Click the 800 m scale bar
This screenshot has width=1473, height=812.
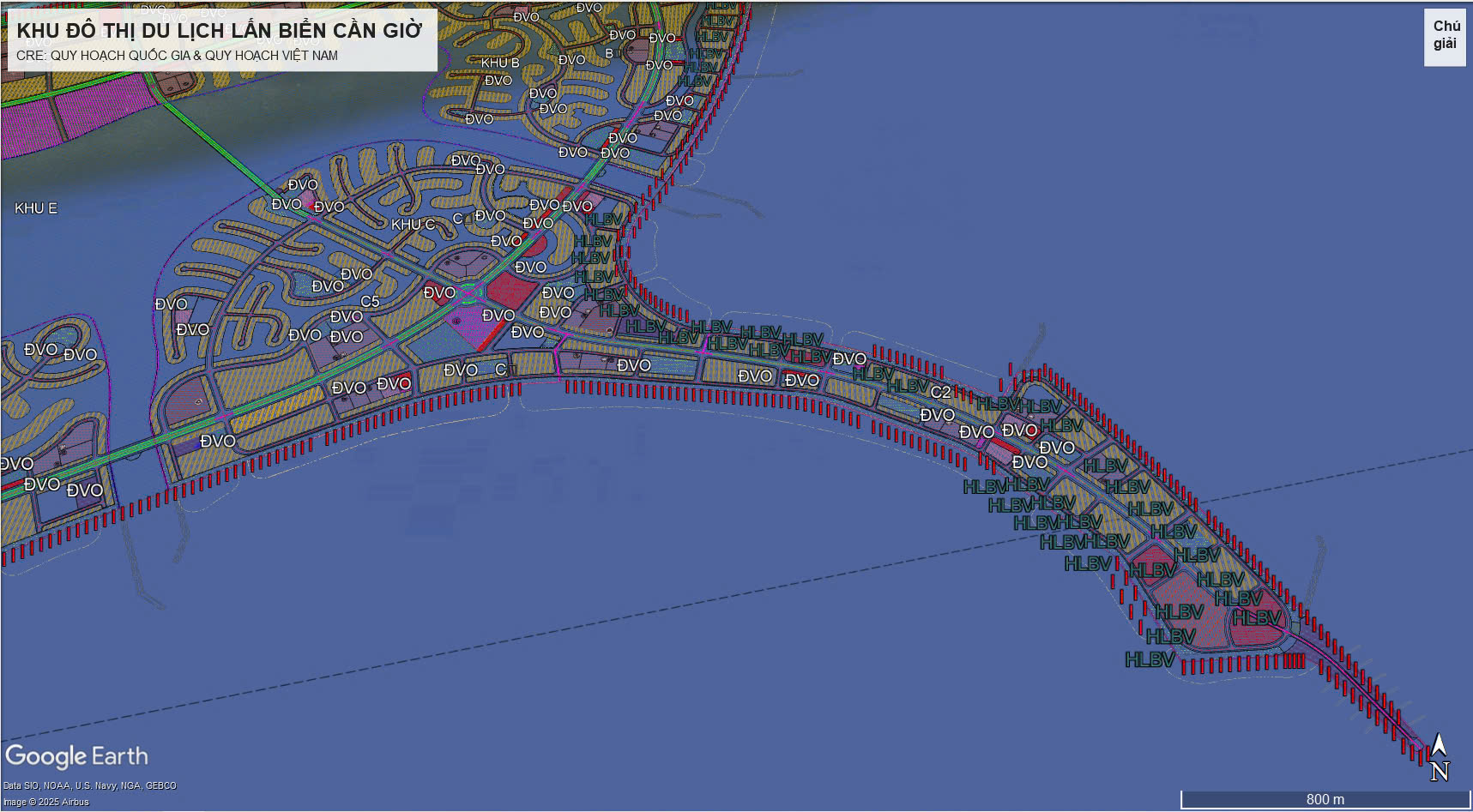point(1325,799)
